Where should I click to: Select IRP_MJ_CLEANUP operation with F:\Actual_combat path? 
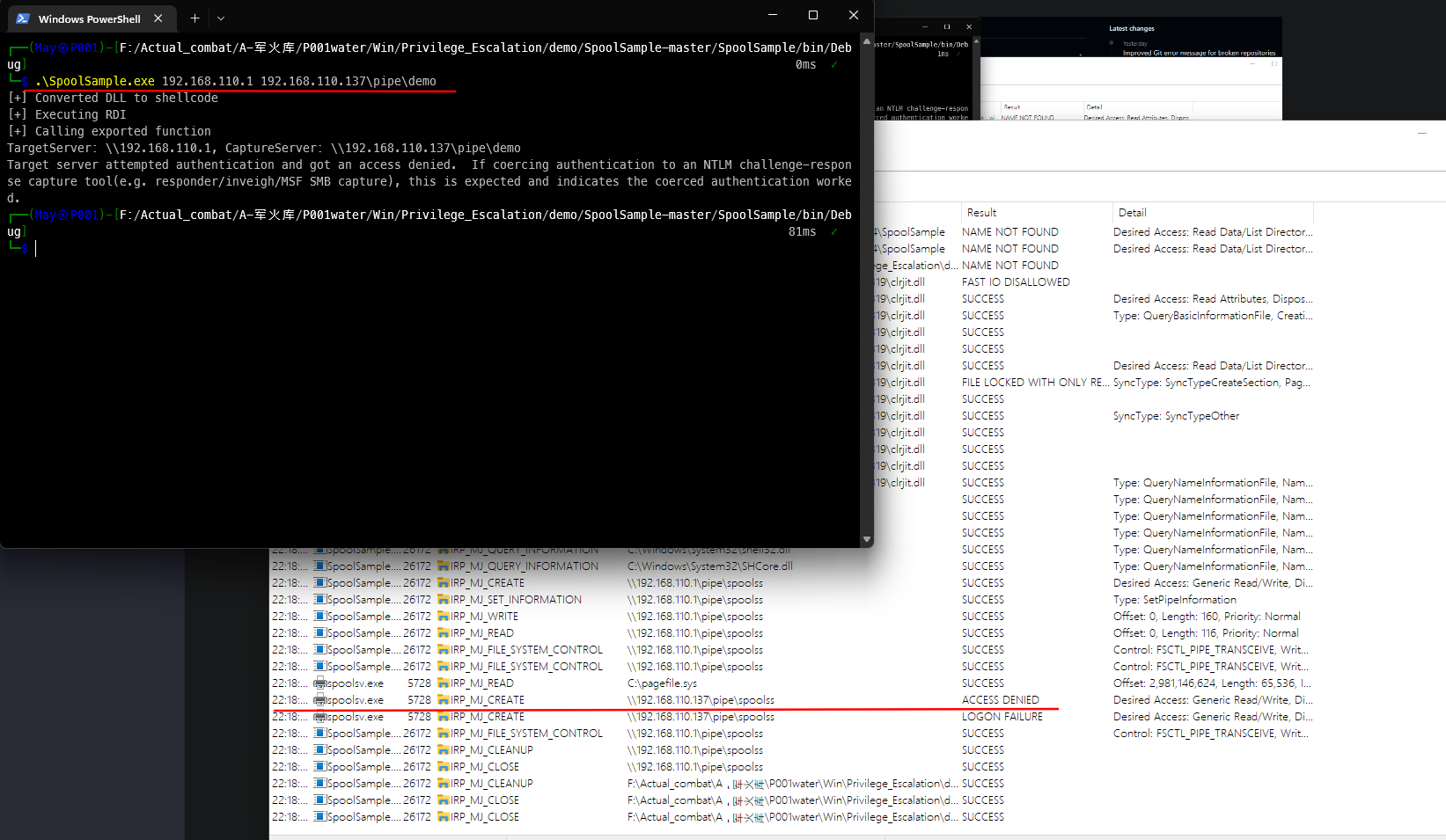492,784
